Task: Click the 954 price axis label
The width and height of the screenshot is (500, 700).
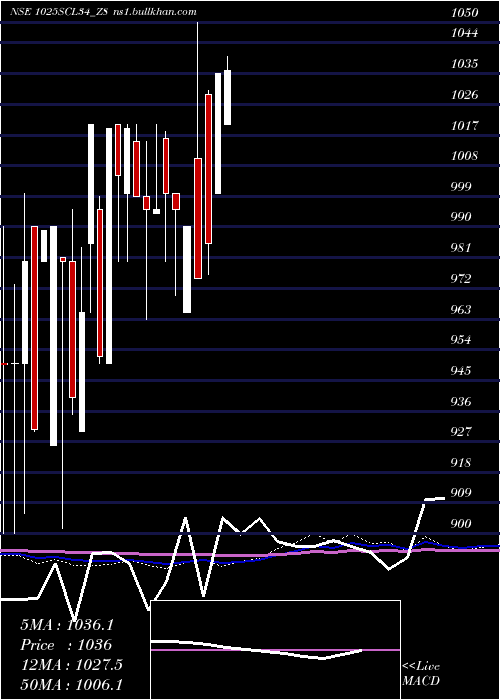Action: 461,340
